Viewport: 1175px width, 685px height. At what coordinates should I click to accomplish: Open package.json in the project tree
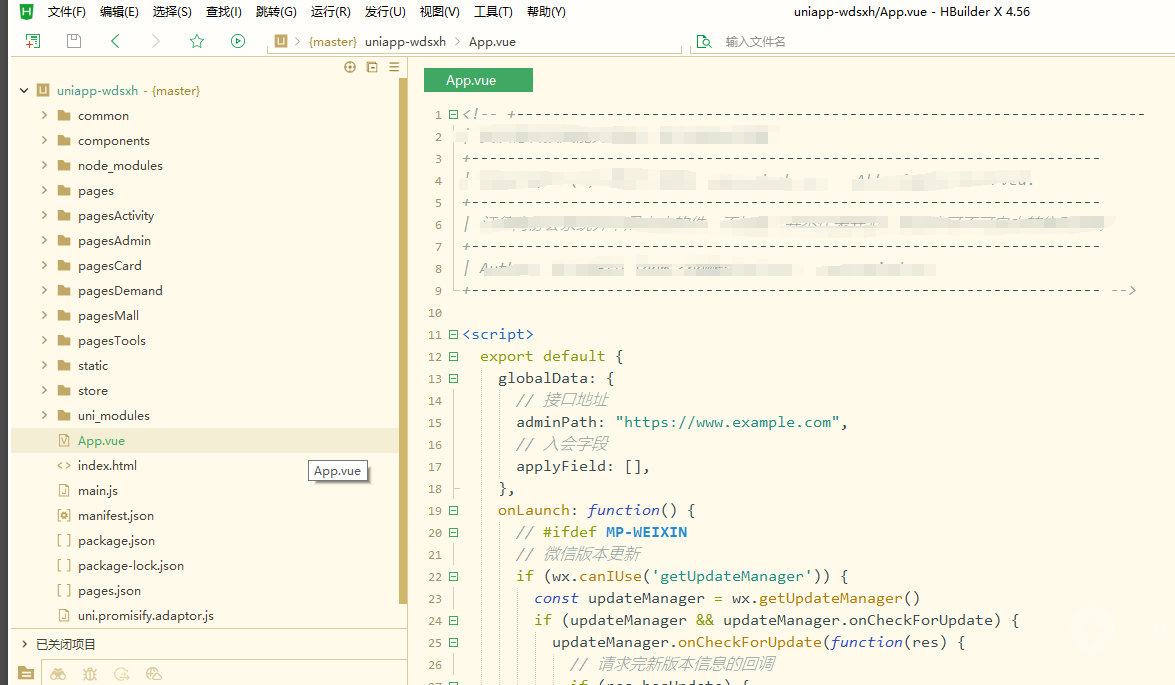116,540
